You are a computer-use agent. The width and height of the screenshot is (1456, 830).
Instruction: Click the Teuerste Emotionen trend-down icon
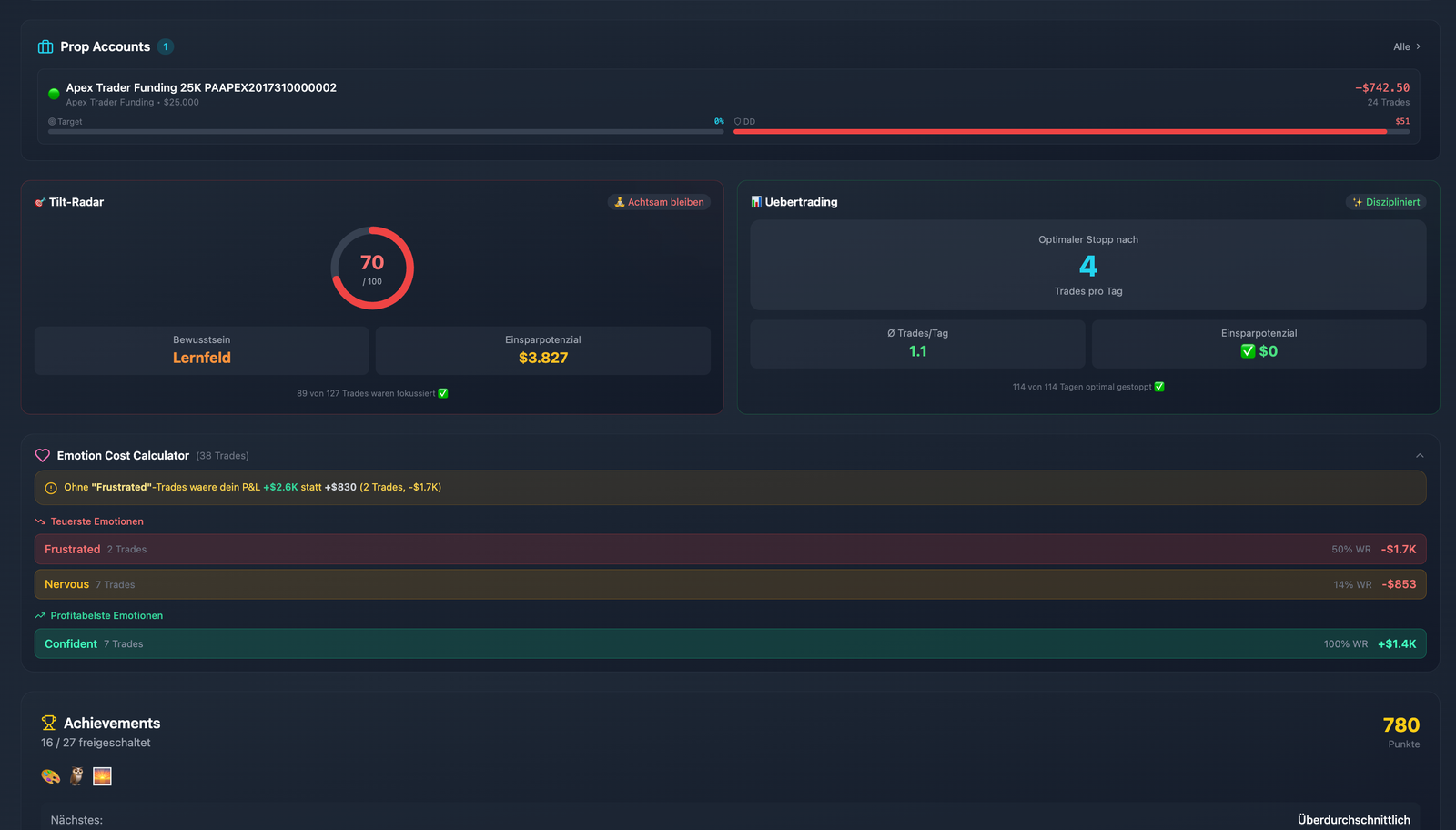pyautogui.click(x=40, y=521)
